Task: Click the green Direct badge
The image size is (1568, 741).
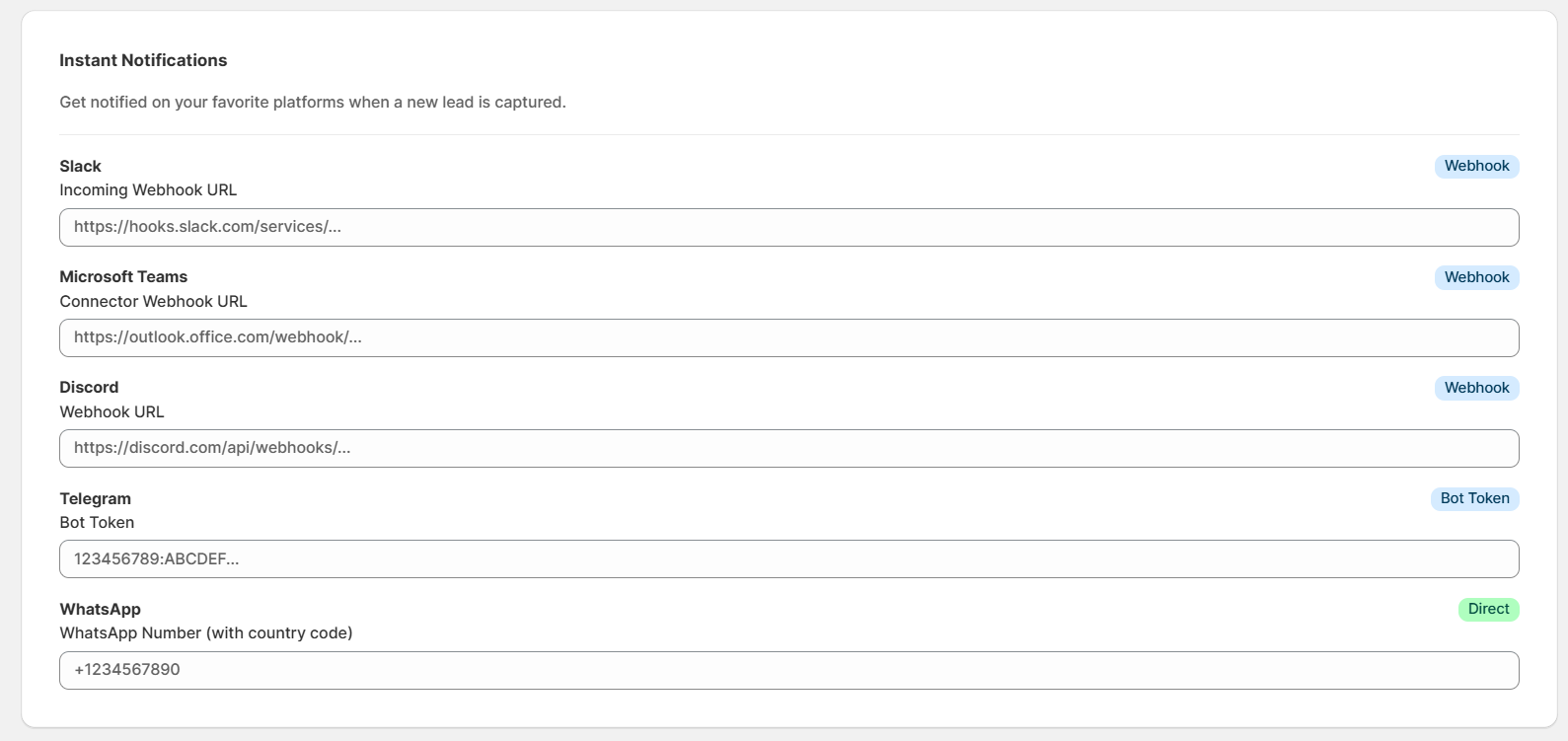Action: click(1488, 609)
